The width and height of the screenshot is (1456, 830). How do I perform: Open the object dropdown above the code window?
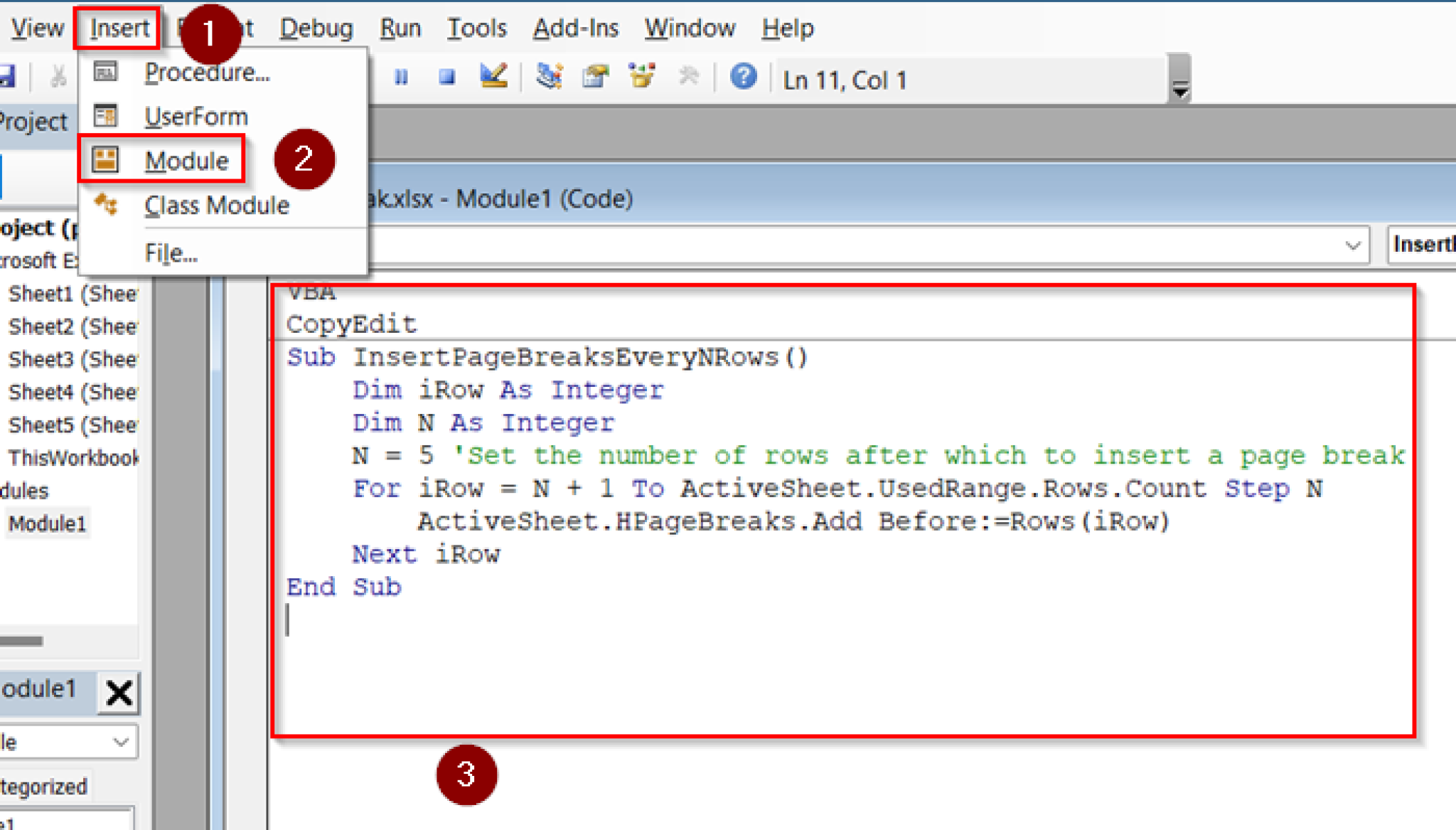tap(1351, 245)
